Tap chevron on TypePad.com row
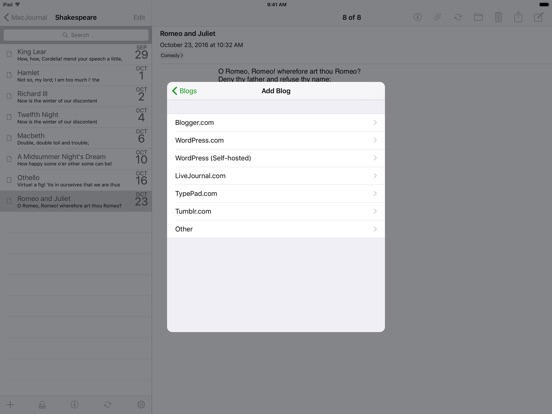 pos(375,194)
